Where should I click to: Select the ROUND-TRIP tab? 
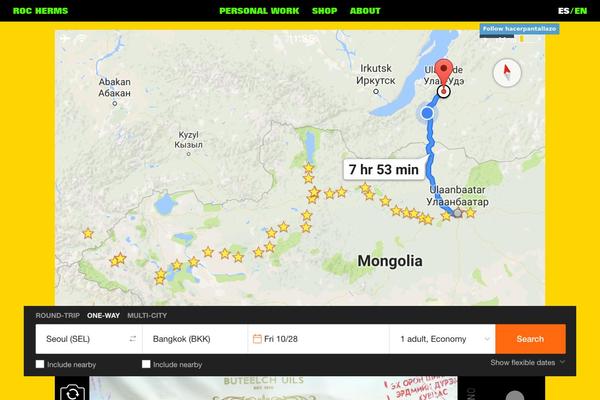[57, 315]
